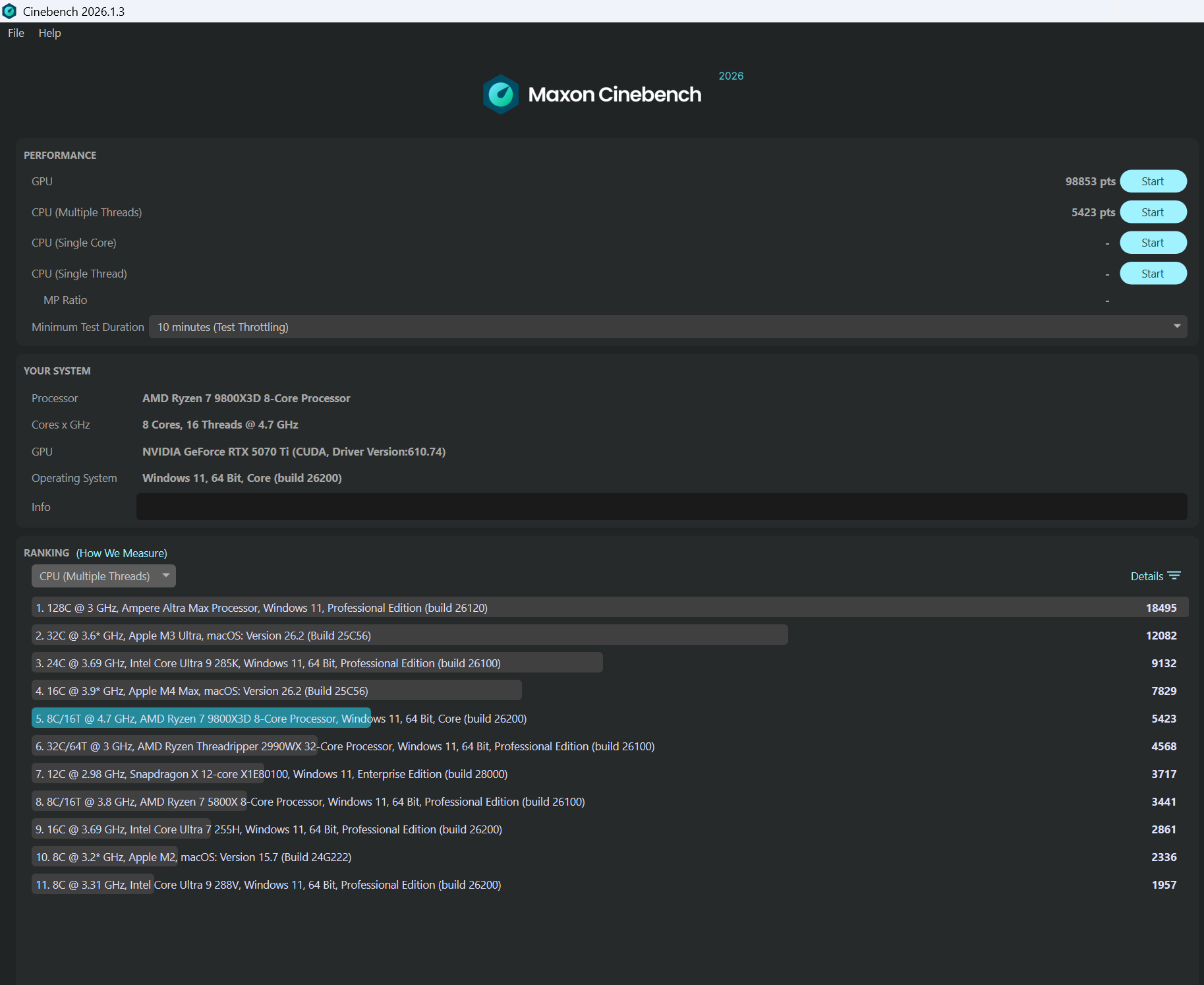Click the MP Ratio label
This screenshot has width=1204, height=985.
coord(65,300)
